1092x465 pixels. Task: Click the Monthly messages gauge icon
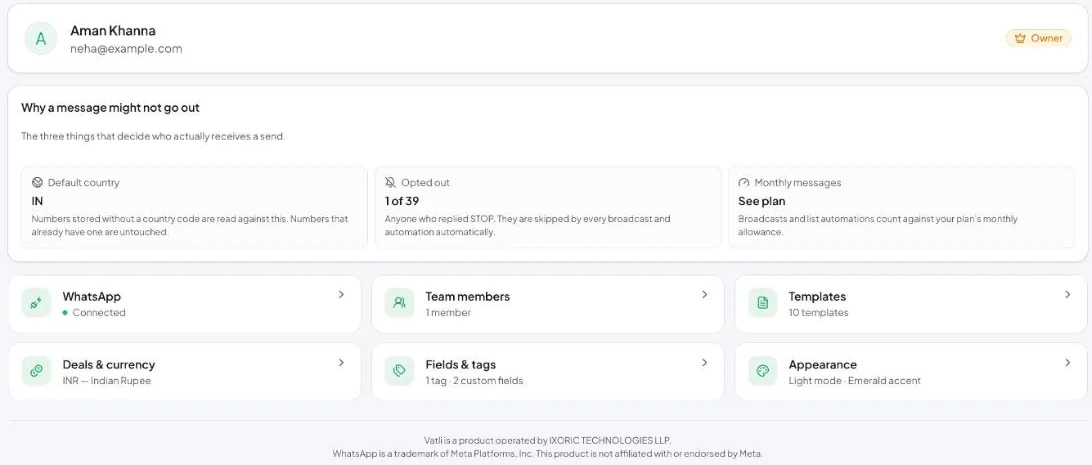click(744, 182)
